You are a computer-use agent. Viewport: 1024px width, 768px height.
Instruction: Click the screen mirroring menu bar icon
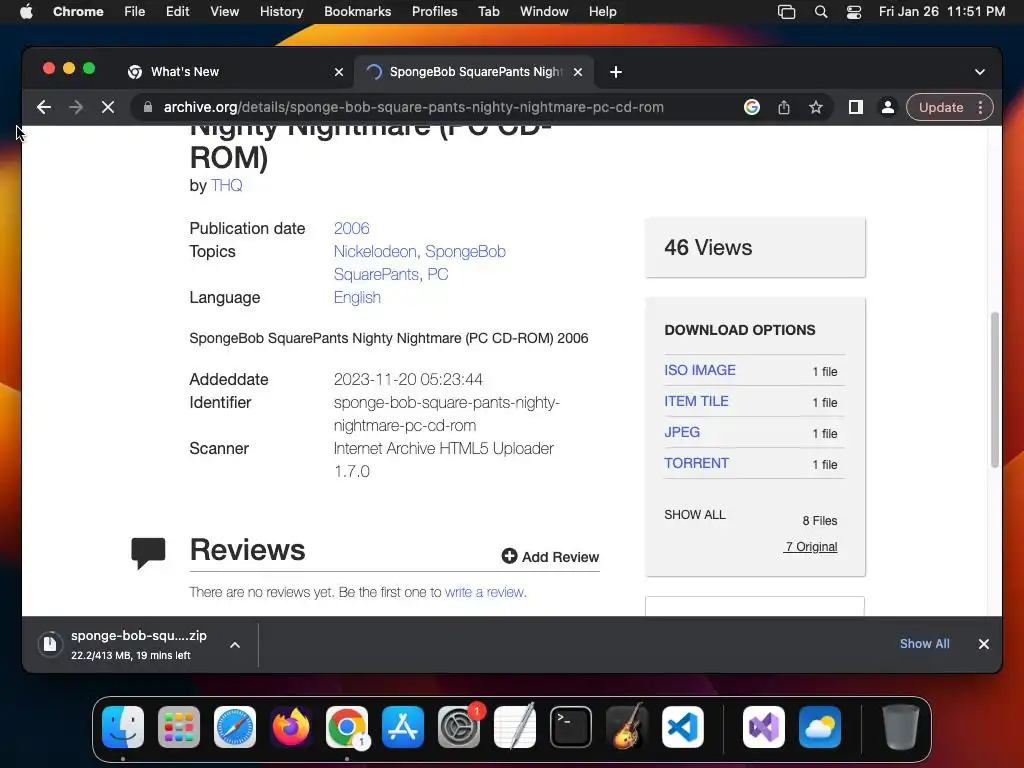(x=786, y=11)
